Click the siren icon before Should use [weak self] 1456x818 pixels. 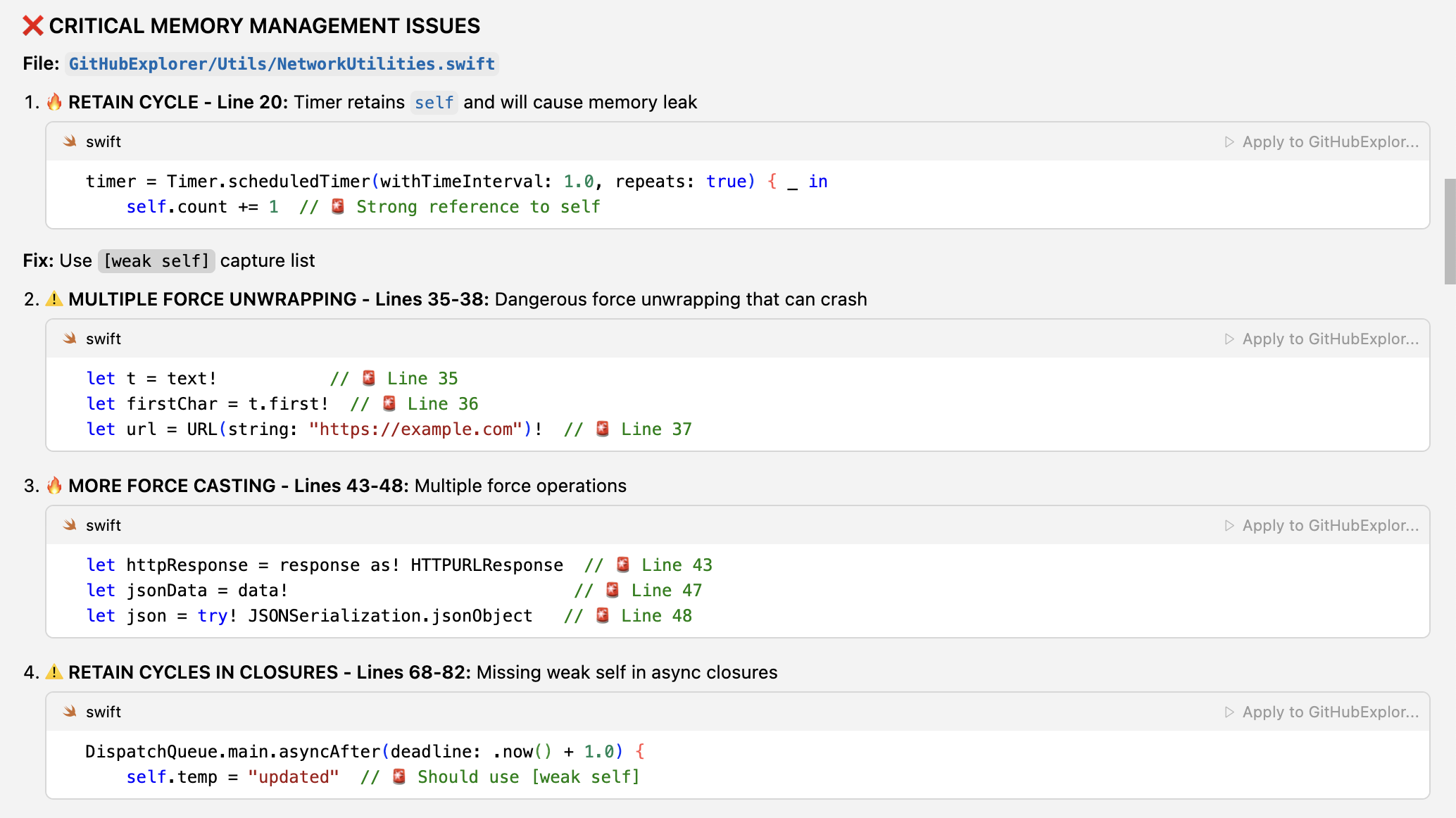click(x=399, y=776)
